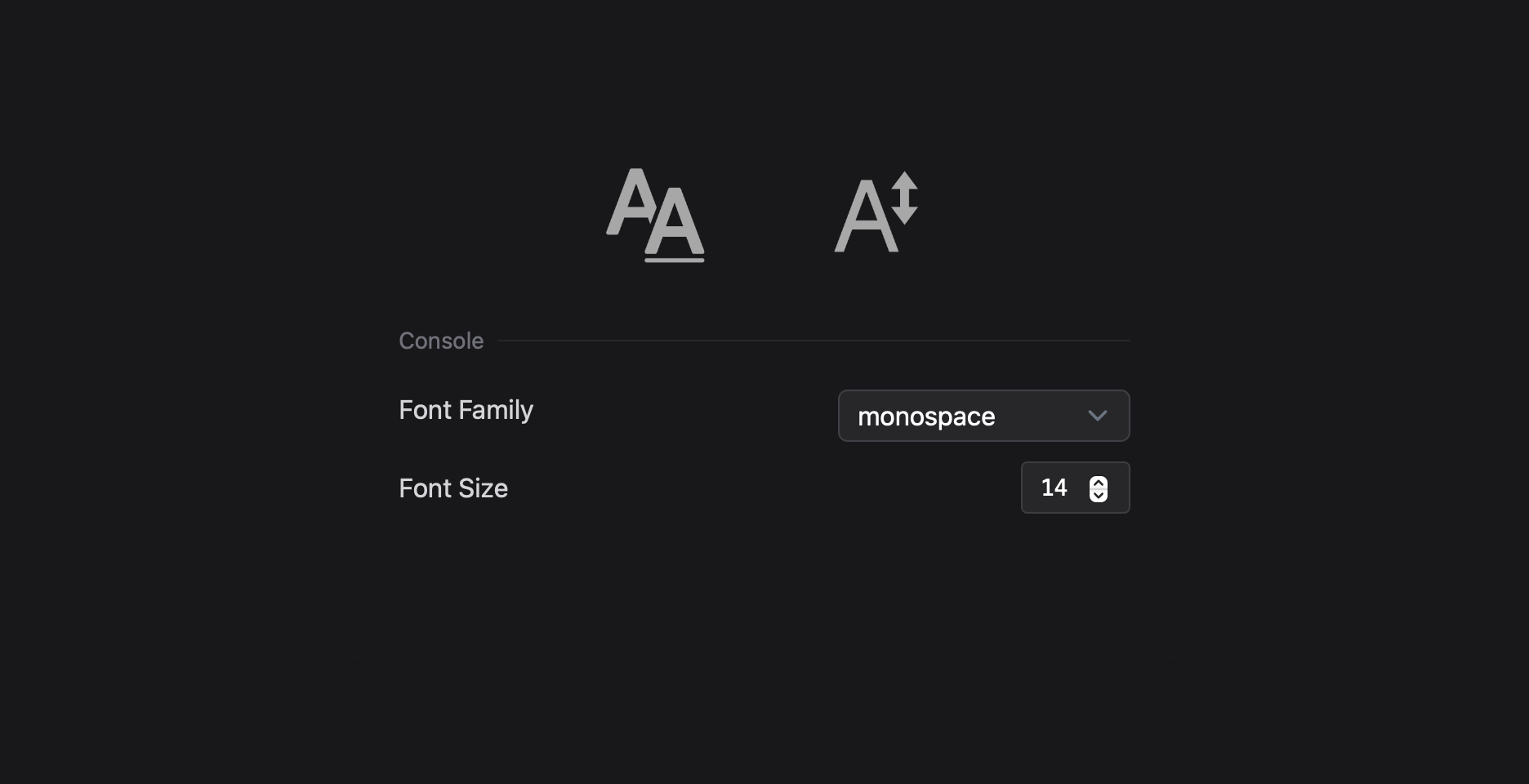Image resolution: width=1529 pixels, height=784 pixels.
Task: Select the text 'monospace' in the combo box
Action: pyautogui.click(x=926, y=416)
